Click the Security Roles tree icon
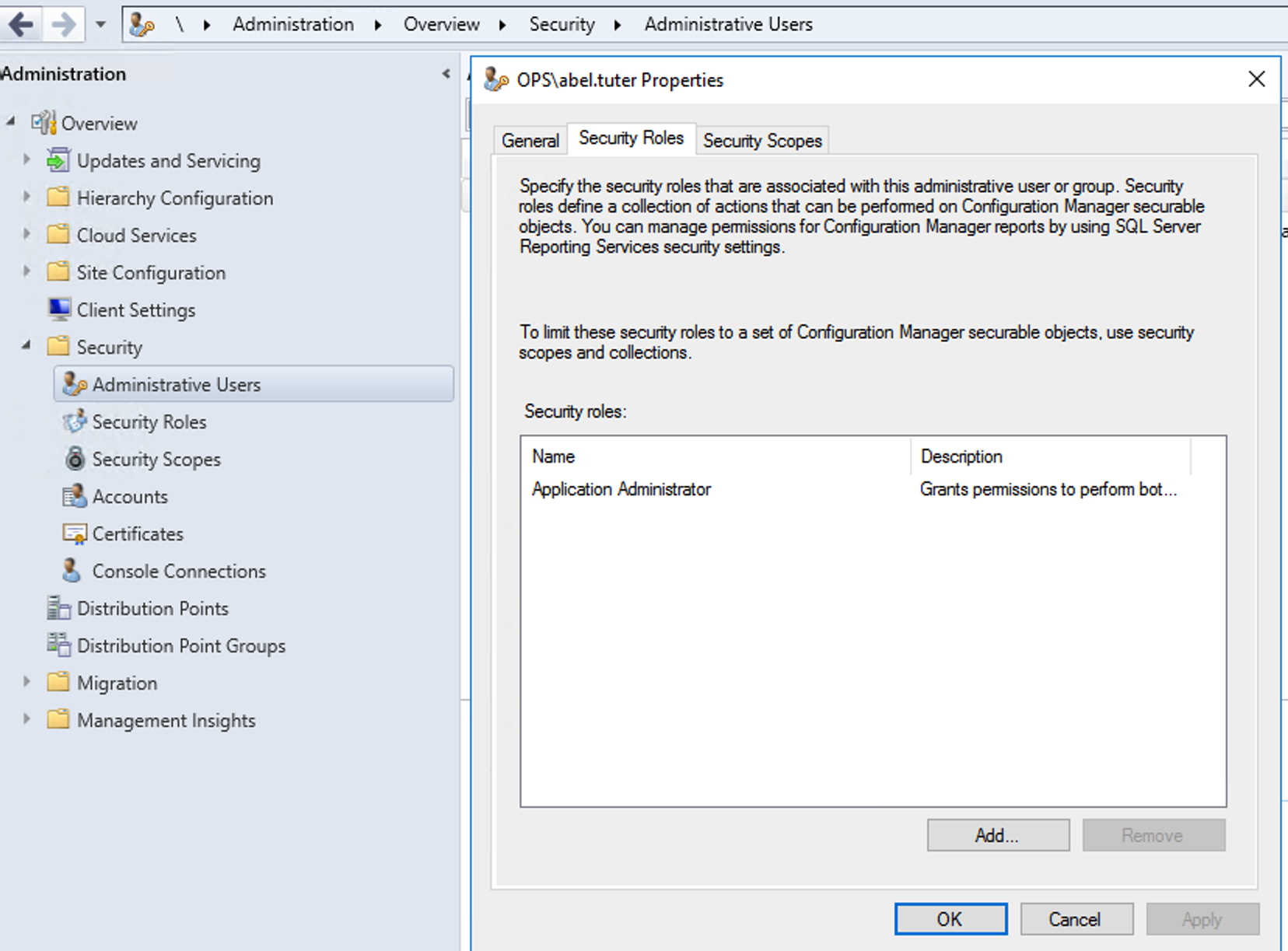 (75, 421)
